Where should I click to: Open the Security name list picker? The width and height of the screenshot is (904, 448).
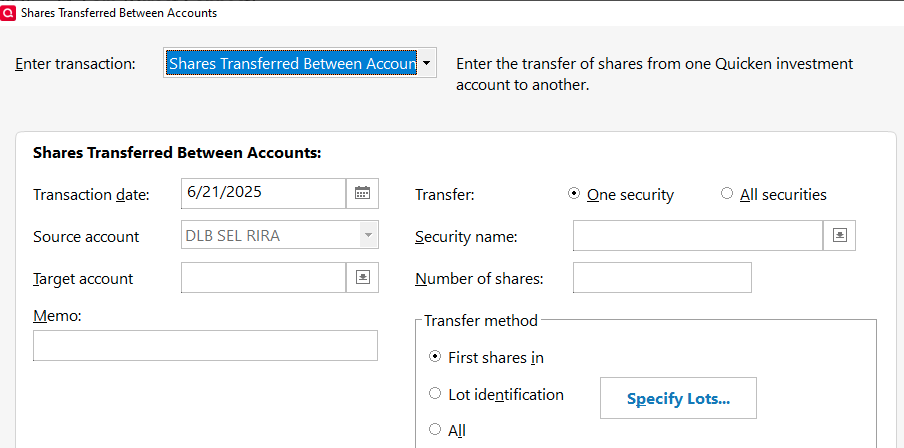click(x=840, y=235)
